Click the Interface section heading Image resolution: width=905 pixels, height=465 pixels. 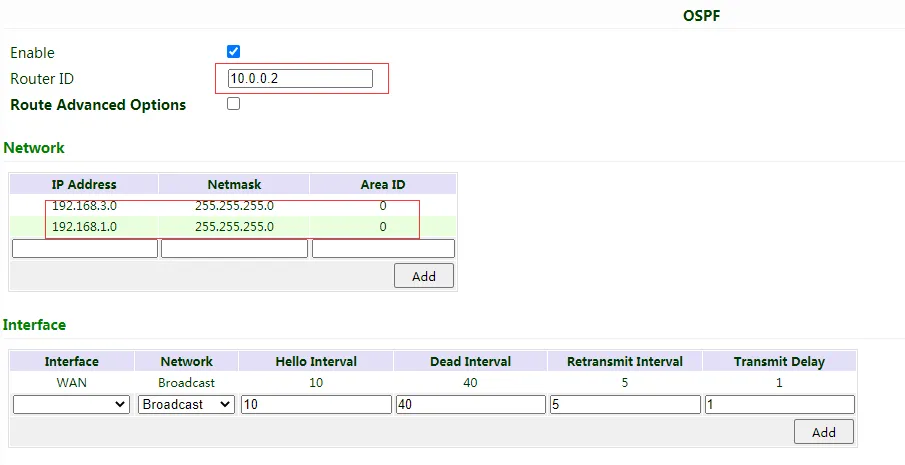[35, 325]
